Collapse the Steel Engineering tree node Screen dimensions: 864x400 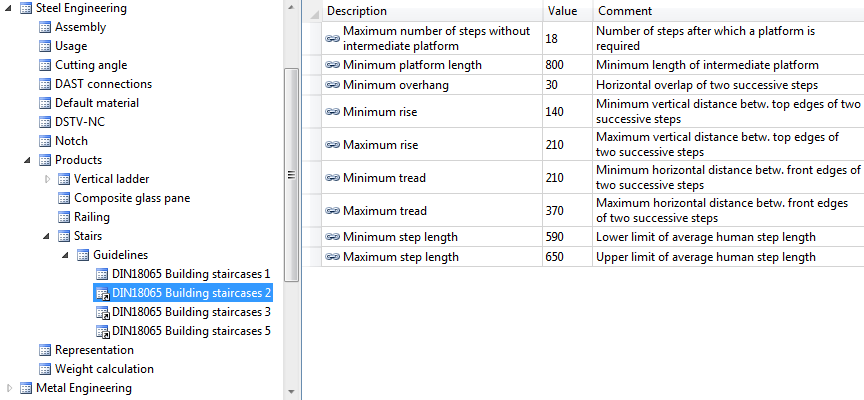point(10,8)
